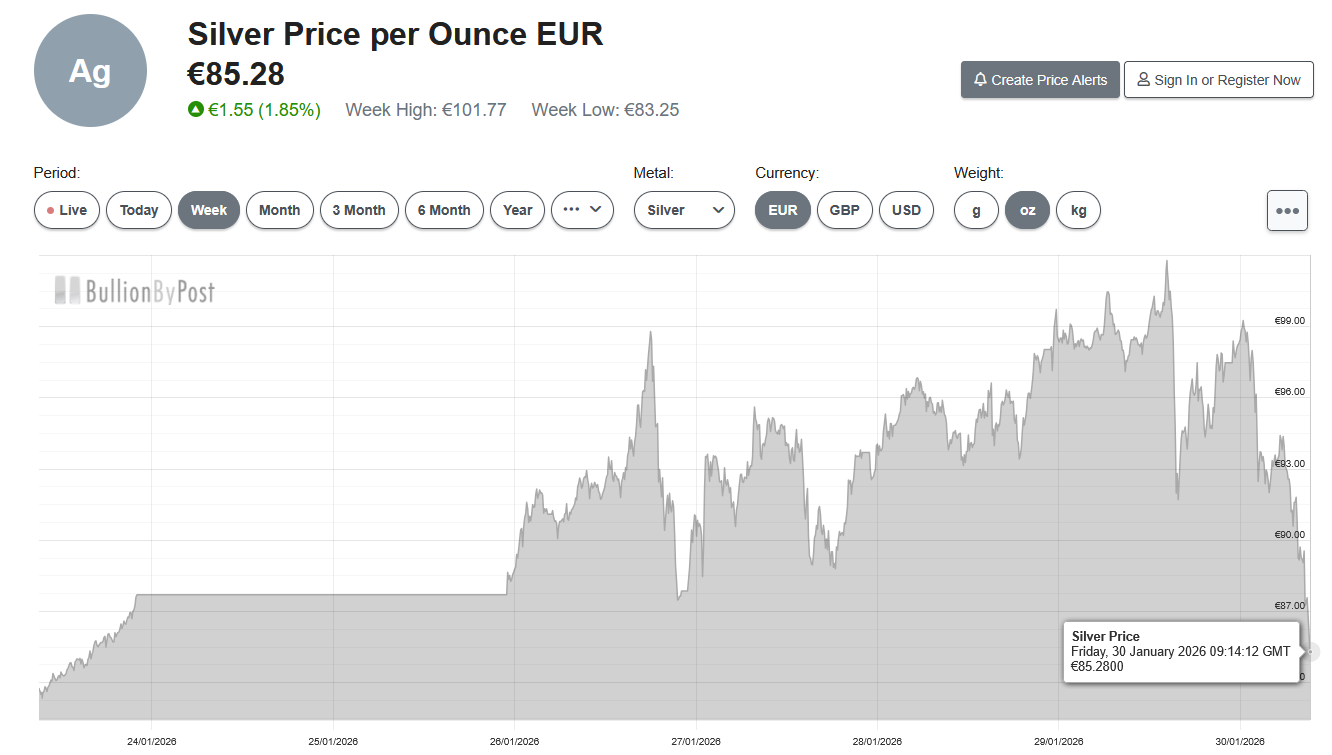Switch currency to USD
The width and height of the screenshot is (1332, 755).
[x=906, y=210]
